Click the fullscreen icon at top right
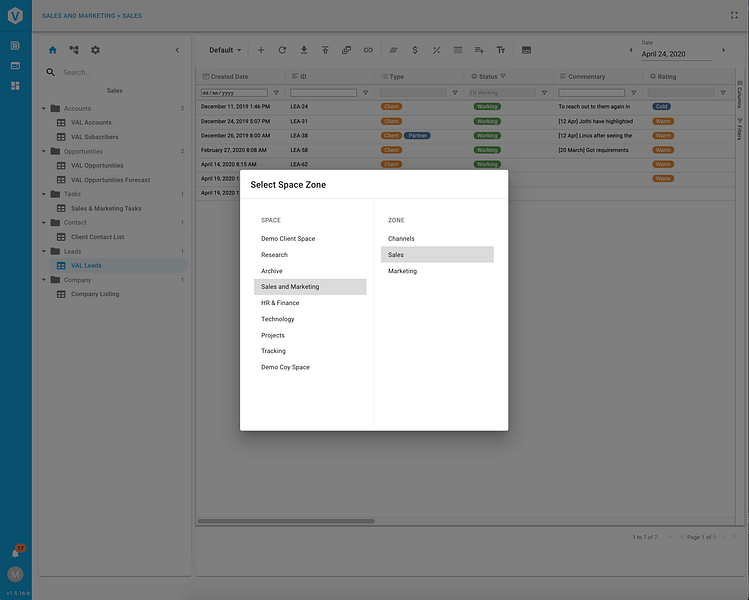749x600 pixels. (x=734, y=15)
